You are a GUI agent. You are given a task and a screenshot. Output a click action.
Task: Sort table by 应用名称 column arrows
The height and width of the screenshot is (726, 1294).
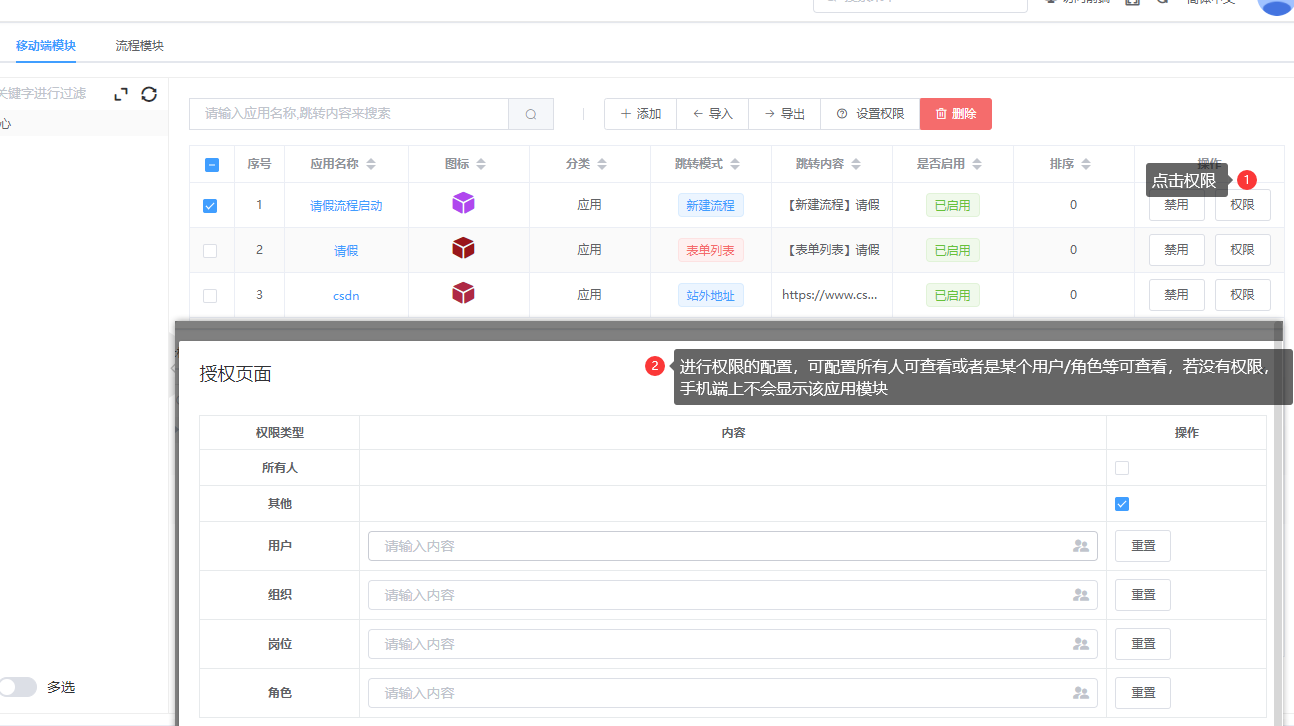(x=371, y=164)
